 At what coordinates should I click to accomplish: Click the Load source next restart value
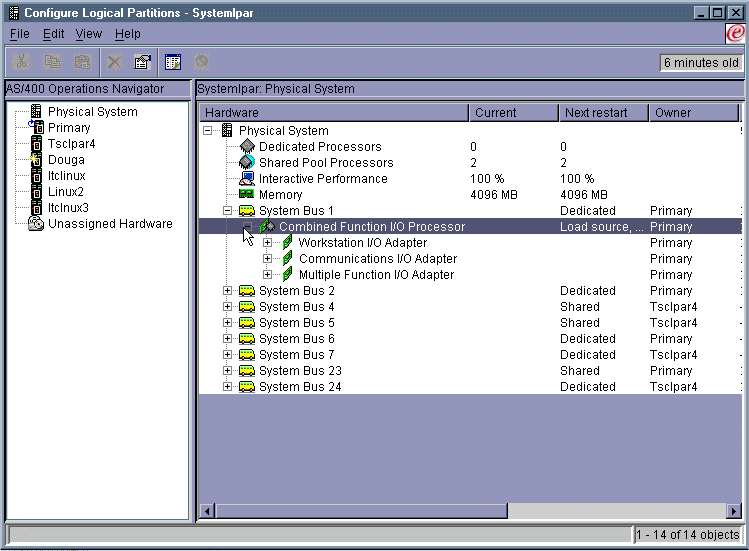[x=601, y=227]
